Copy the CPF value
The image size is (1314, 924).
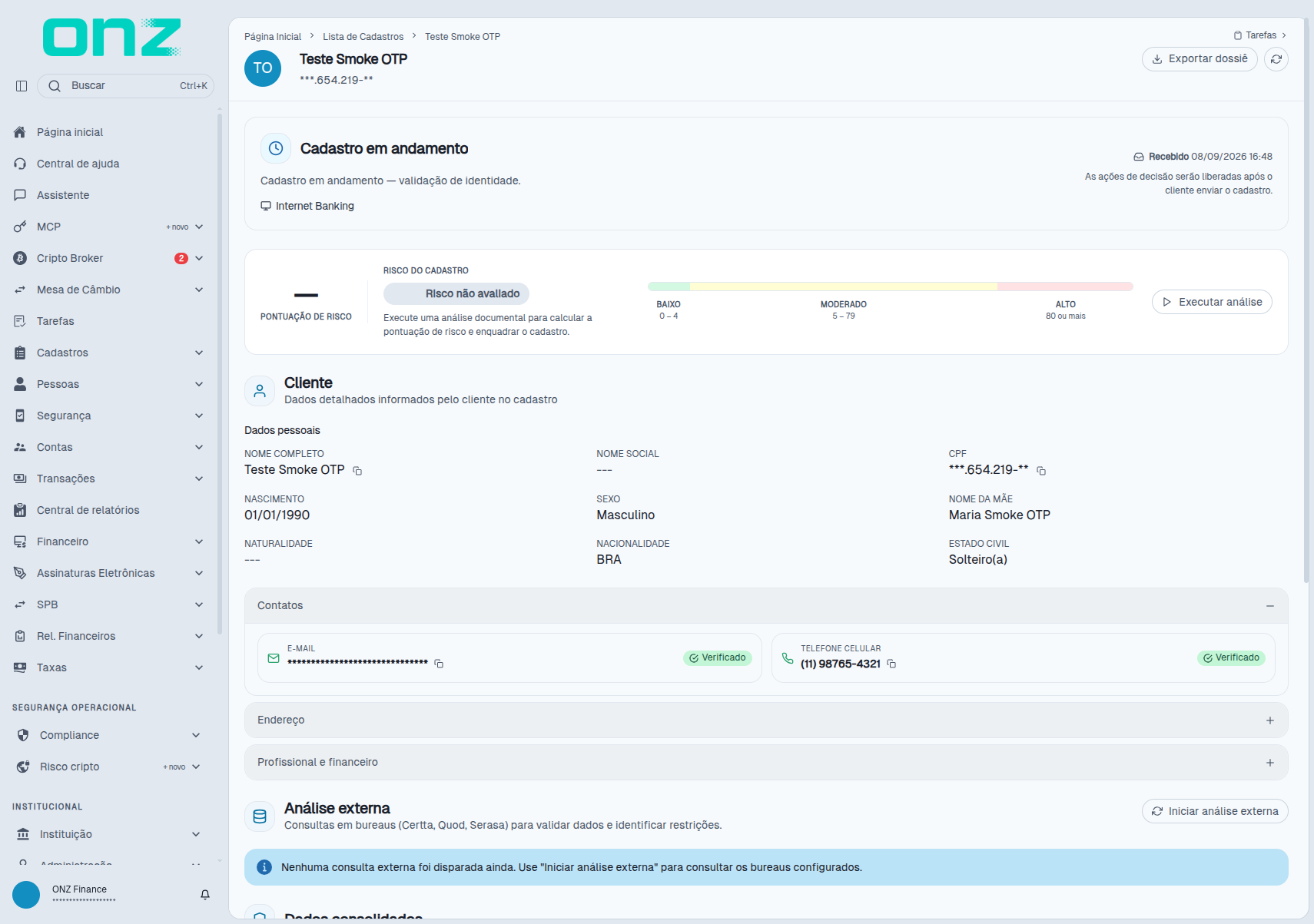coord(1041,471)
